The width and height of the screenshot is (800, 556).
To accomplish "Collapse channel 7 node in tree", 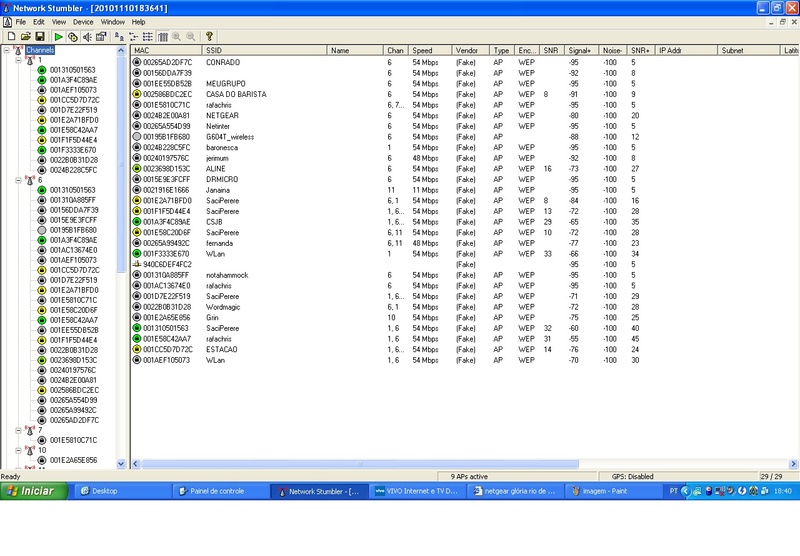I will pyautogui.click(x=18, y=431).
